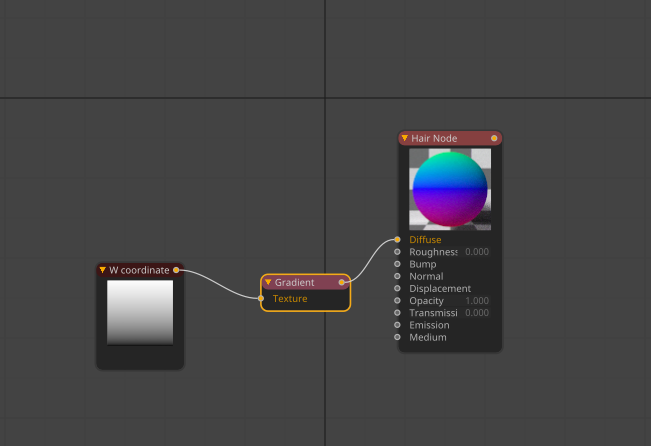This screenshot has width=651, height=446.
Task: Click the Normal input pin
Action: [x=397, y=276]
